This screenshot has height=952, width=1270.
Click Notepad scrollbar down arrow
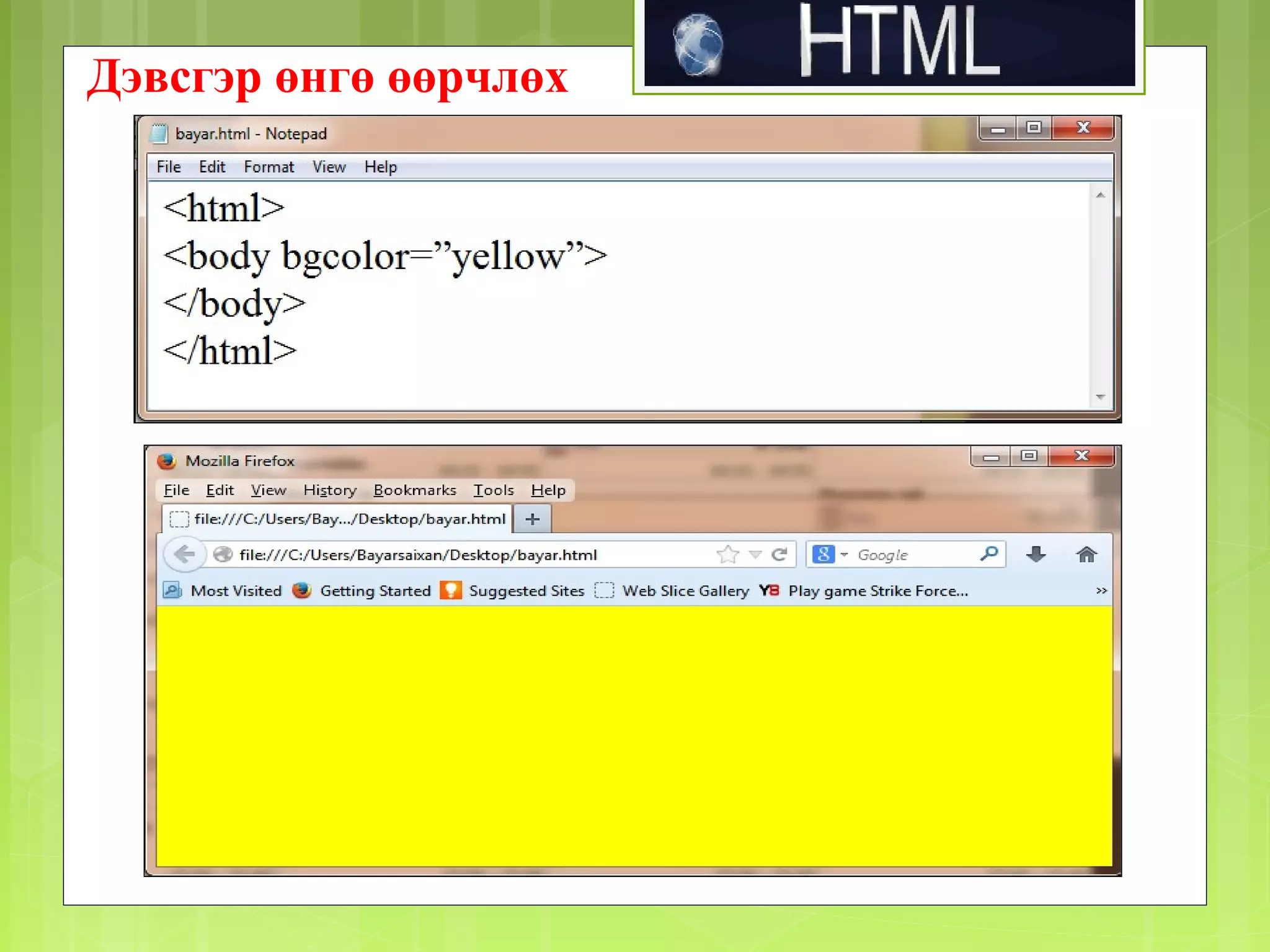(x=1101, y=397)
